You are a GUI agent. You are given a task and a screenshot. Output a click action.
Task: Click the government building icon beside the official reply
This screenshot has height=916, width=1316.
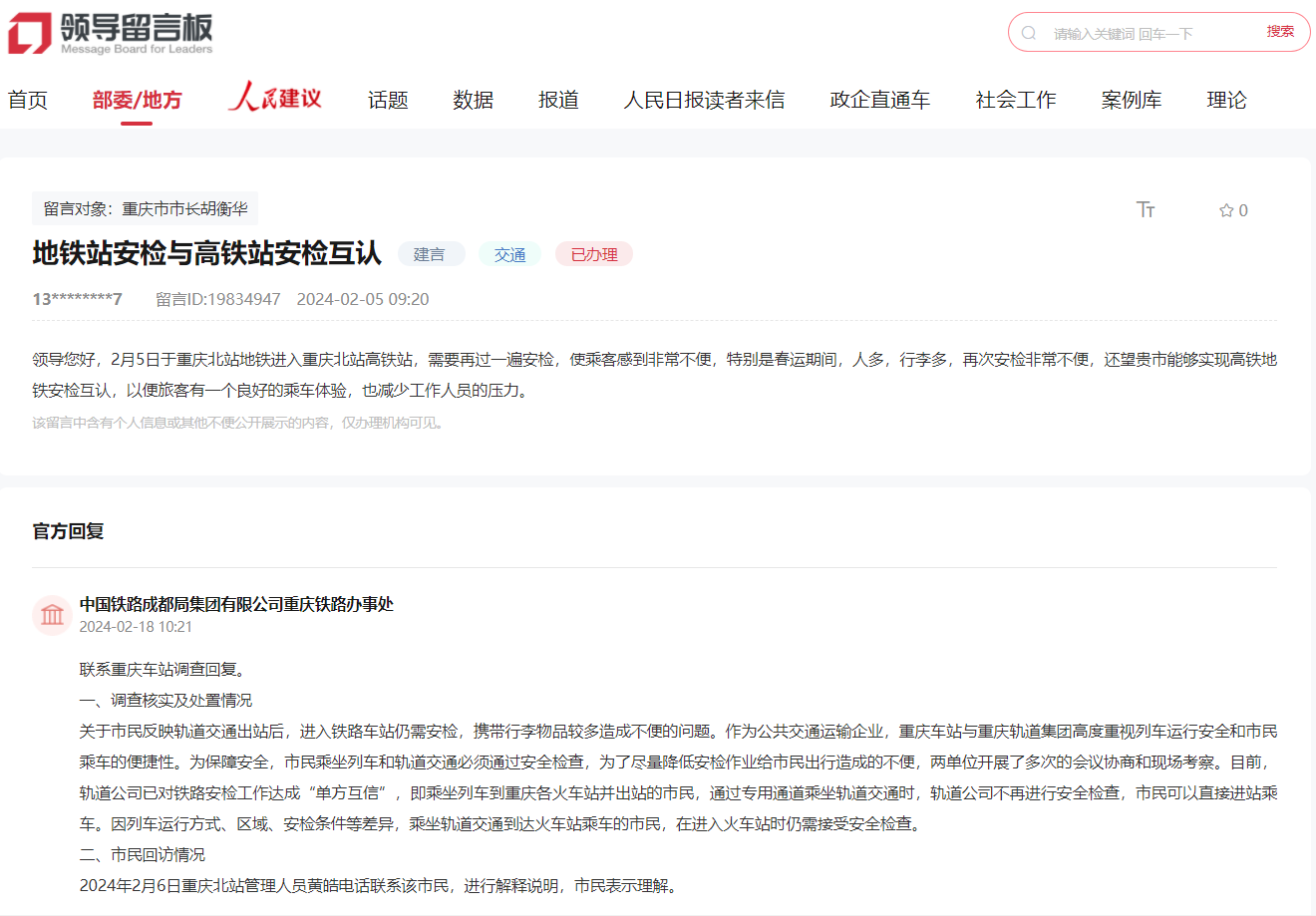pyautogui.click(x=52, y=615)
